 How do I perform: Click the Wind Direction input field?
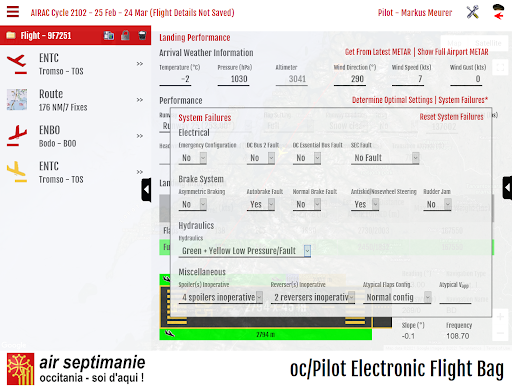pyautogui.click(x=350, y=79)
